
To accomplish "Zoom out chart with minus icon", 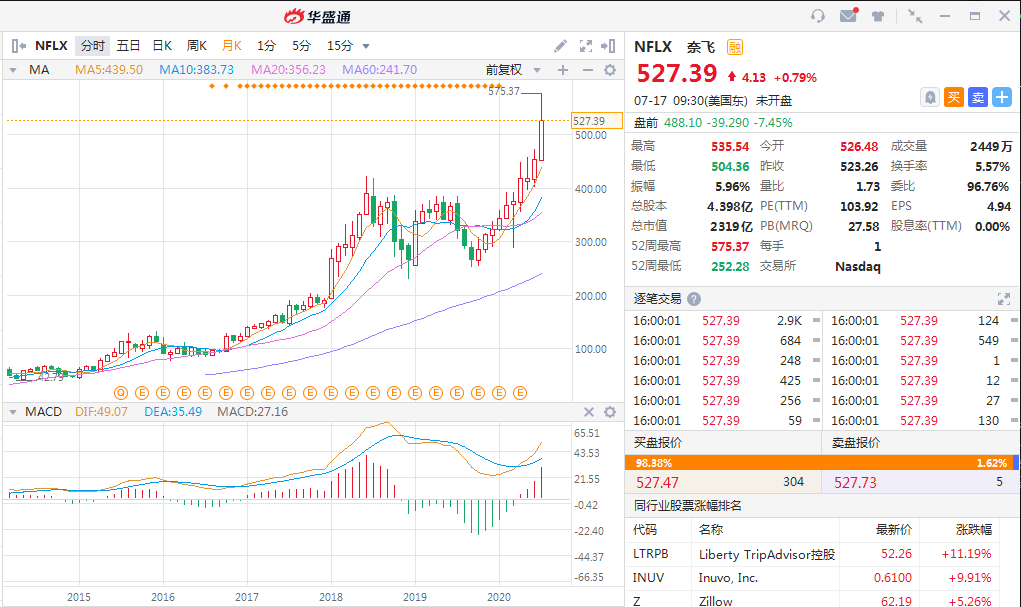I will click(x=587, y=70).
